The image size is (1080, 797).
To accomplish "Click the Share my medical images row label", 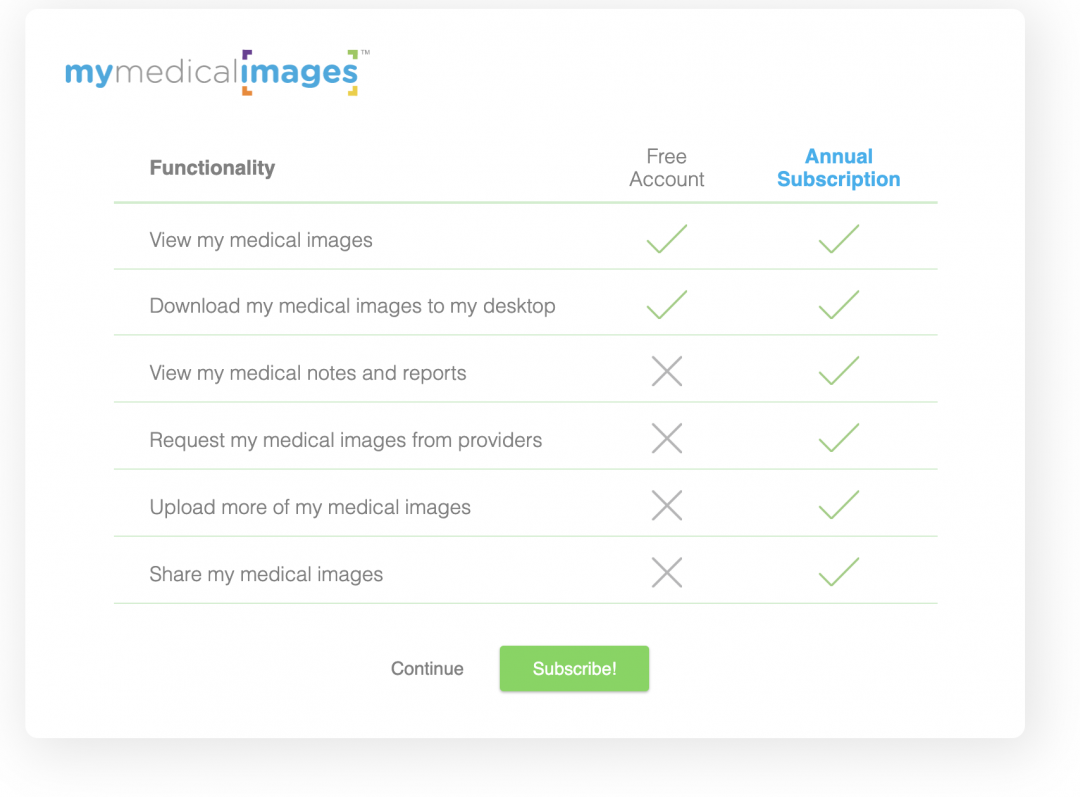I will coord(265,574).
